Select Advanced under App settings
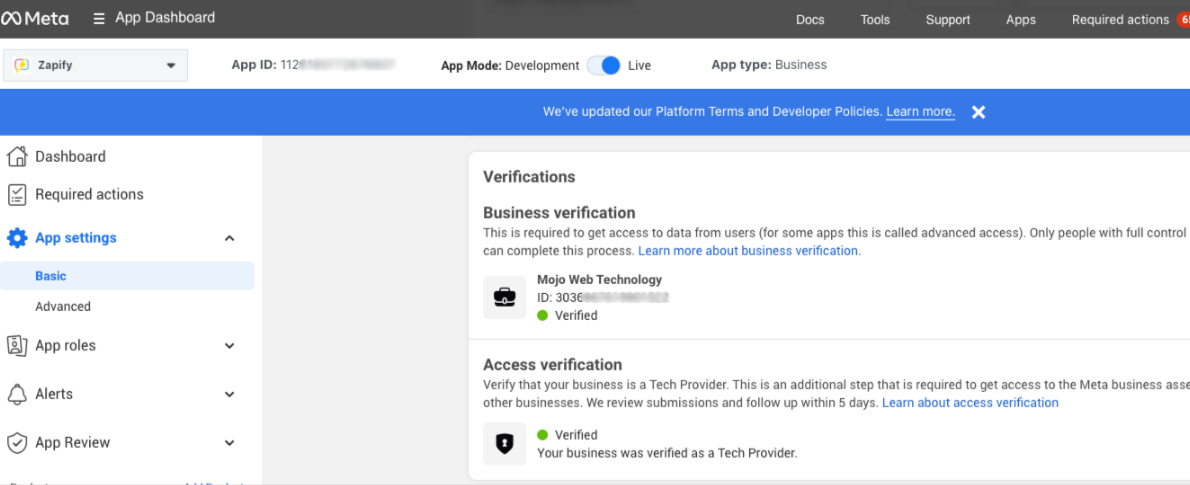This screenshot has width=1190, height=485. click(63, 307)
